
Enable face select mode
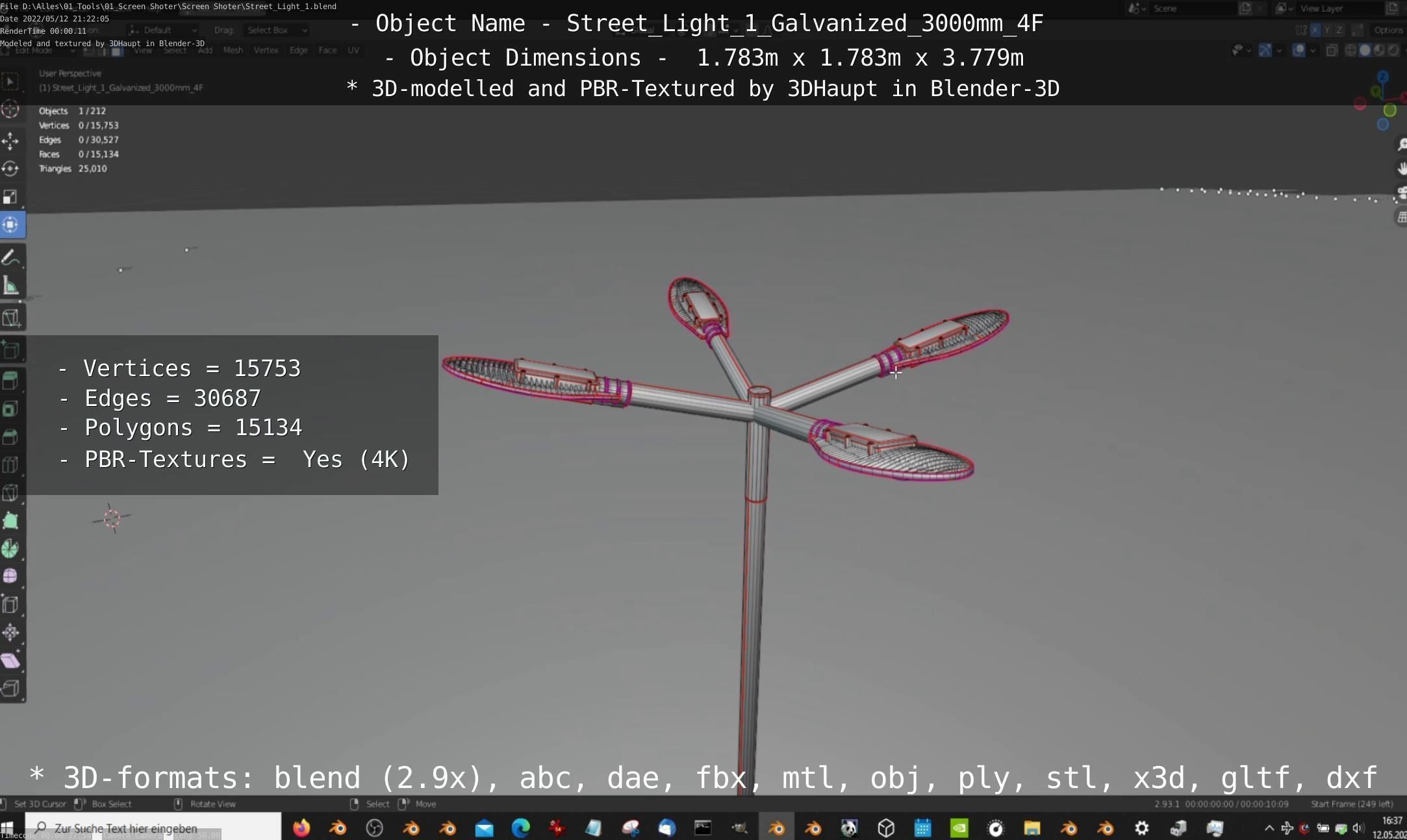117,51
